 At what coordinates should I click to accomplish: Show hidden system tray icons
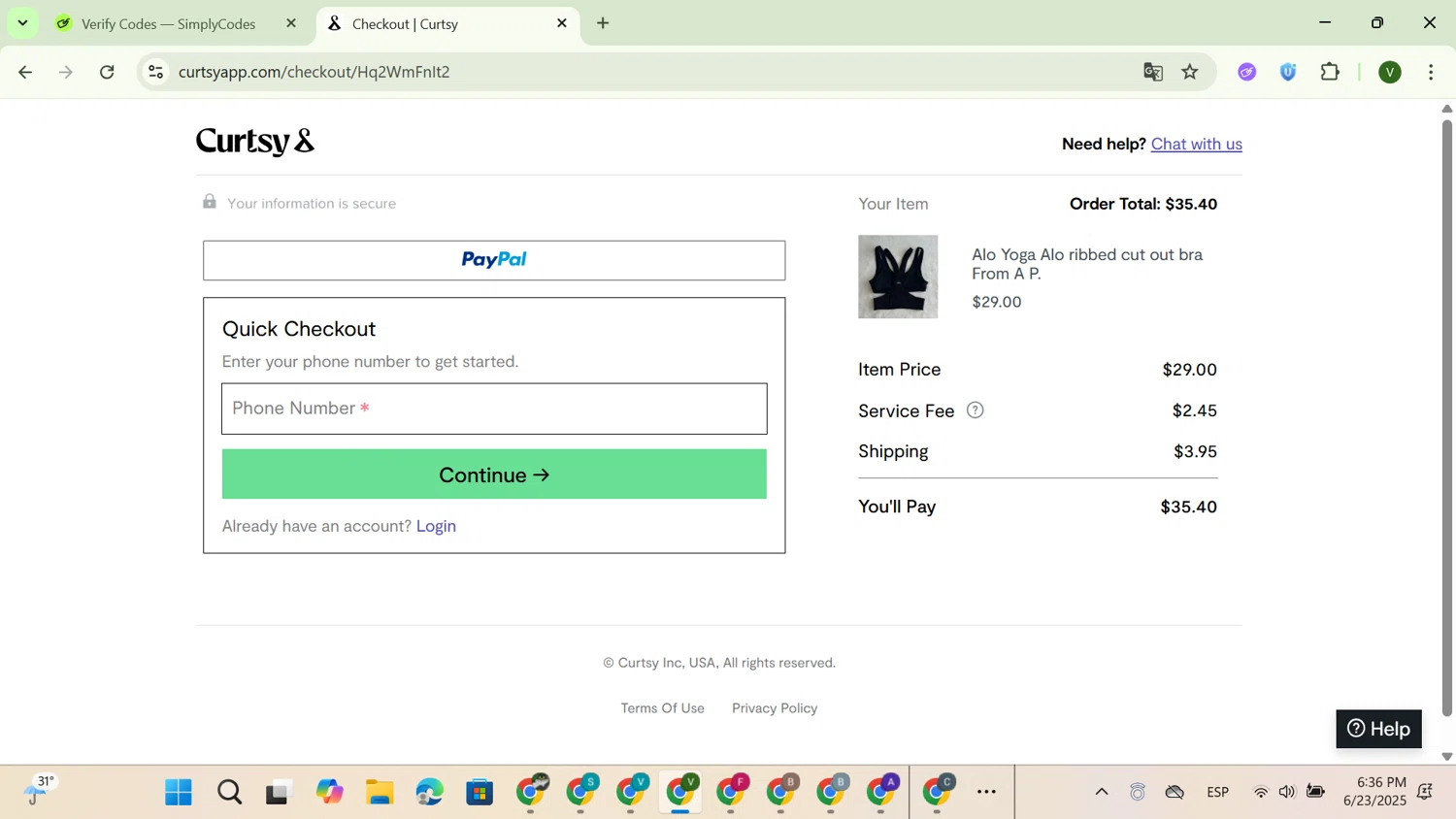1102,792
